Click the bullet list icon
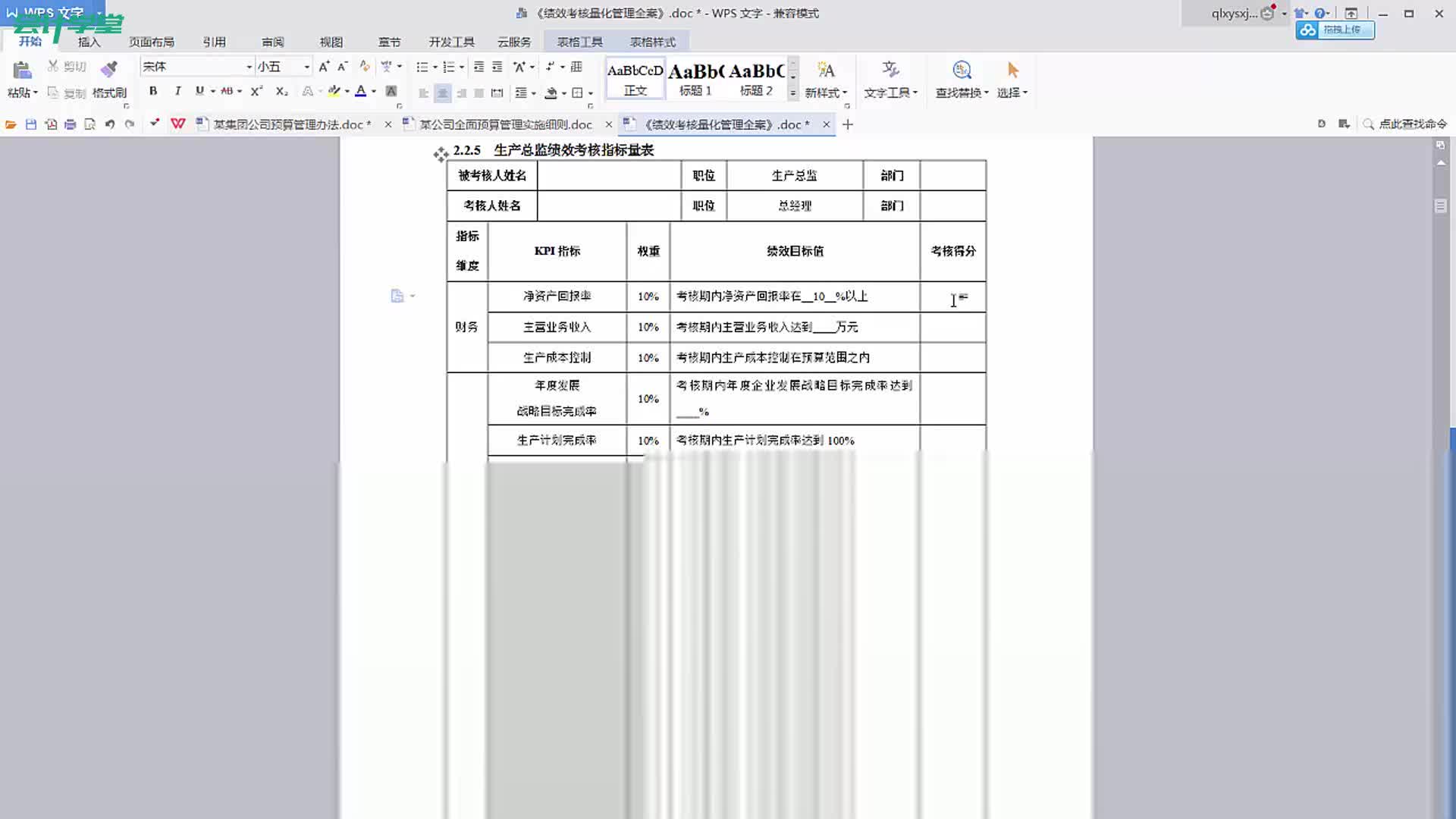Image resolution: width=1456 pixels, height=819 pixels. (x=422, y=67)
